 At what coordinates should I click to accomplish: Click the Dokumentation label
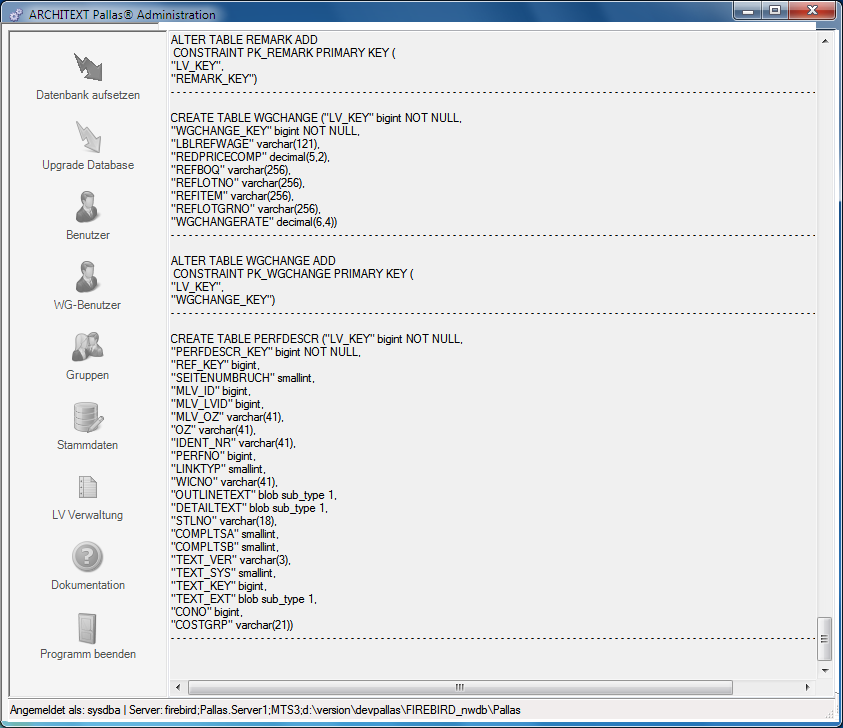[x=88, y=584]
